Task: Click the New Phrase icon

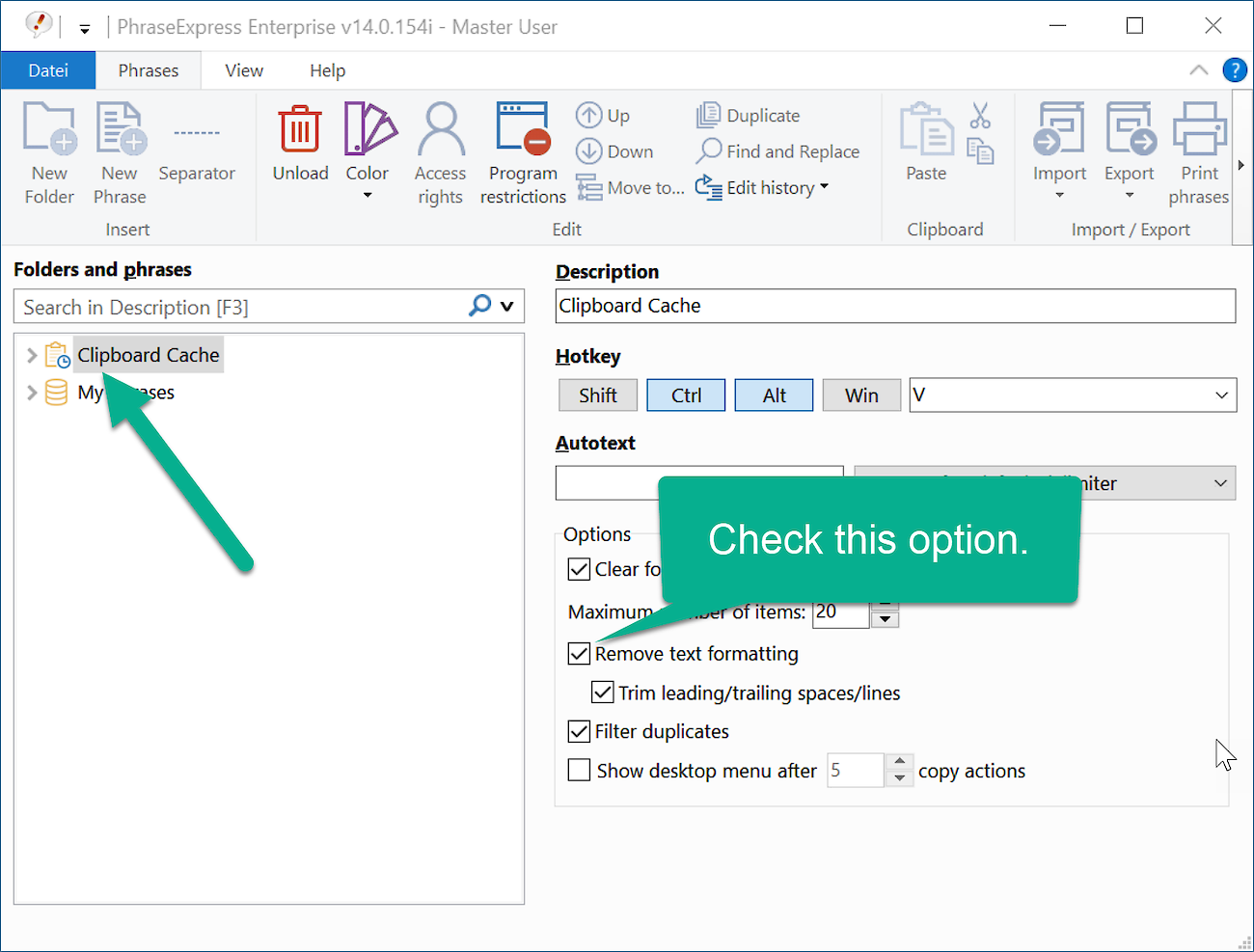Action: pyautogui.click(x=120, y=128)
